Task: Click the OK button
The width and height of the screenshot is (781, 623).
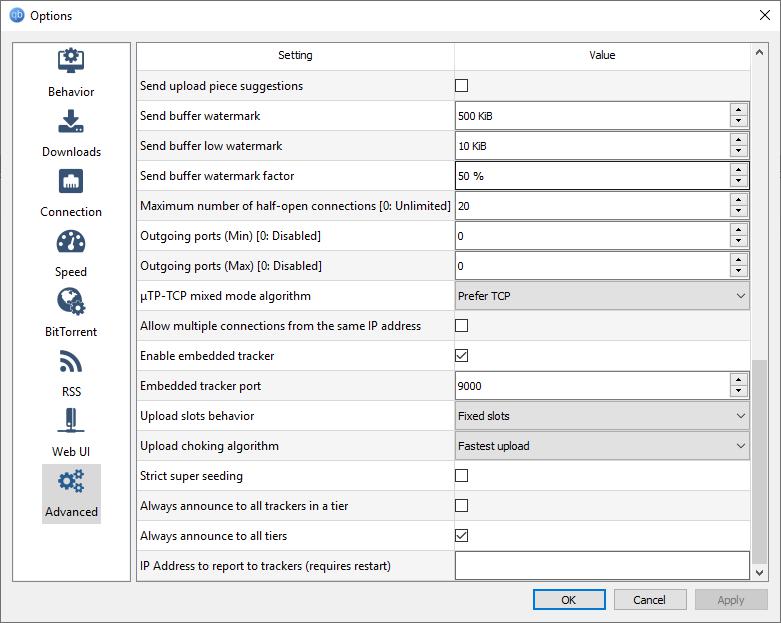Action: point(569,600)
